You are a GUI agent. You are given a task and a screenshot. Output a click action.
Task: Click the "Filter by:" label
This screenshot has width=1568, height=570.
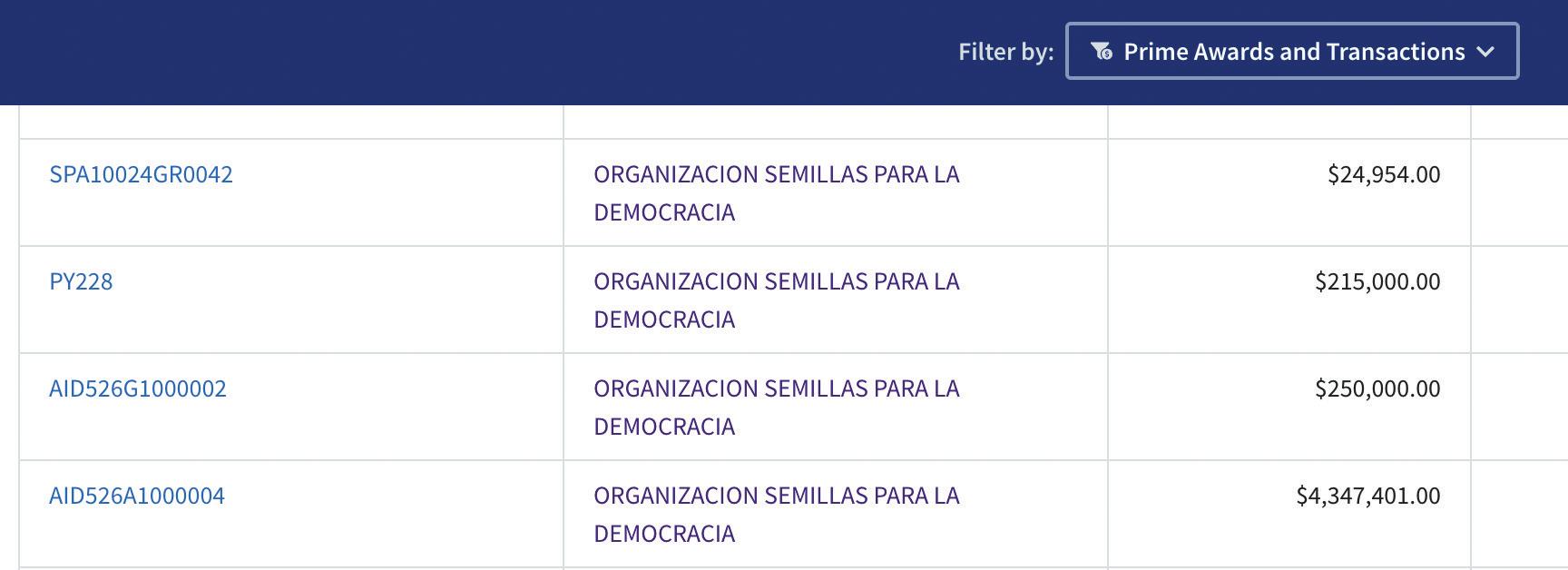(x=1005, y=52)
